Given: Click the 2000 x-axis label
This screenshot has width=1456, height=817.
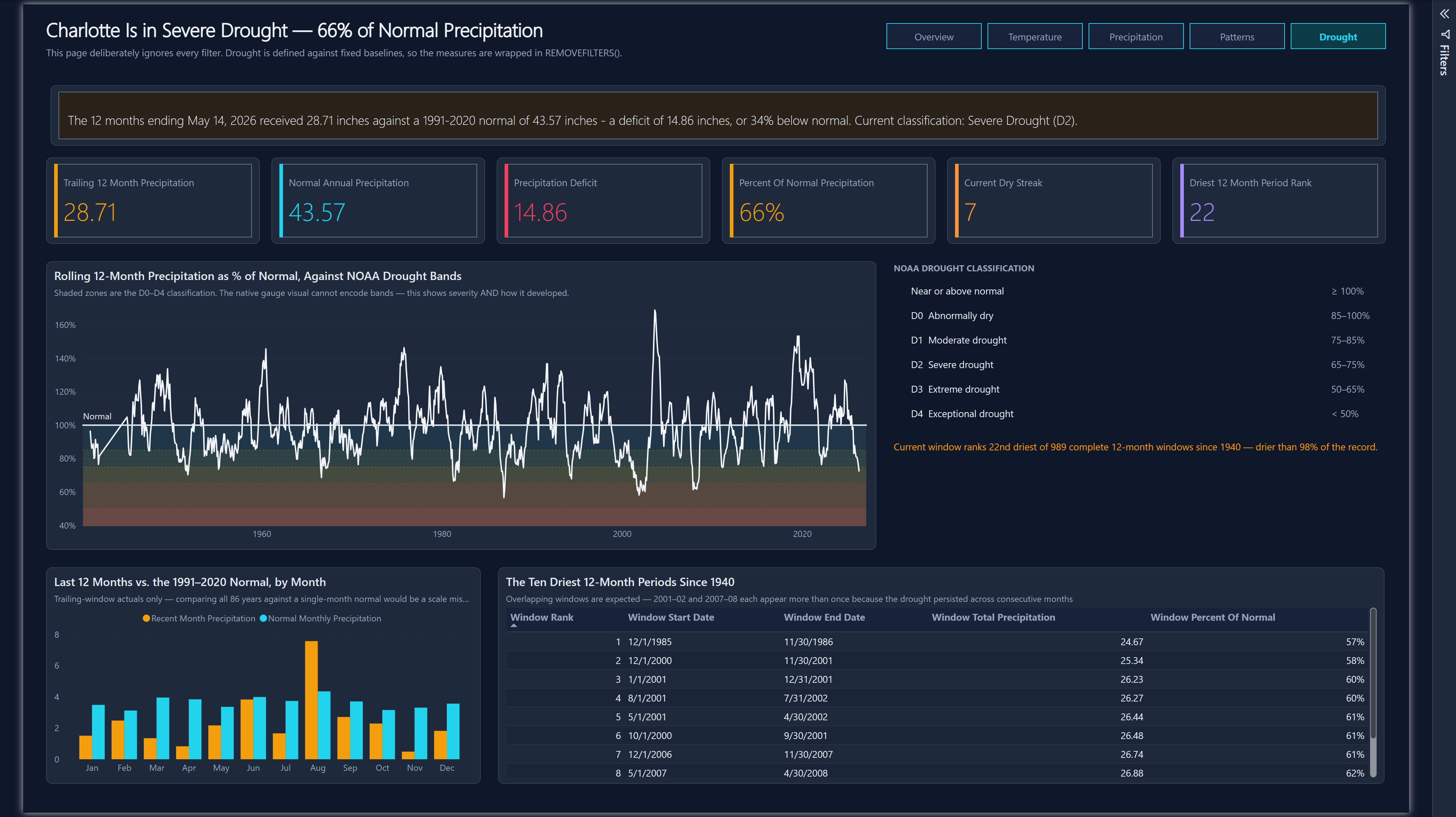Looking at the screenshot, I should tap(622, 534).
